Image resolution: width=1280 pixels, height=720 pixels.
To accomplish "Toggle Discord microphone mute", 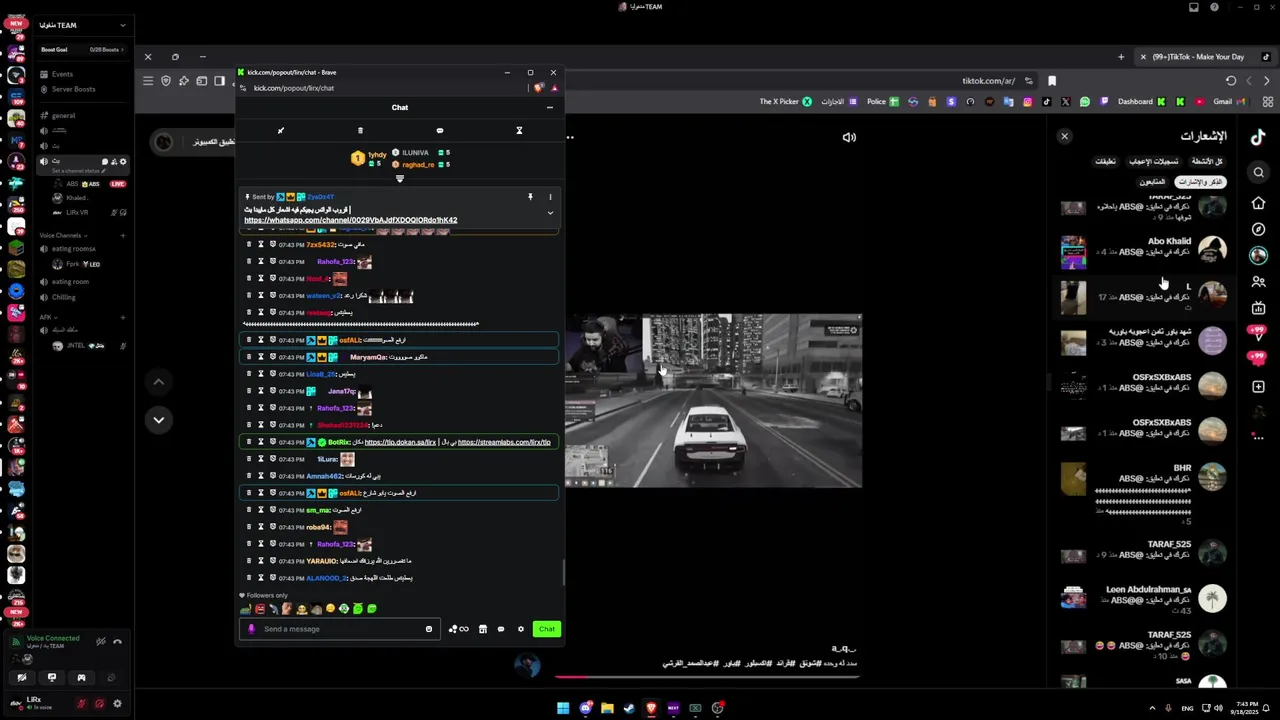I will [82, 703].
